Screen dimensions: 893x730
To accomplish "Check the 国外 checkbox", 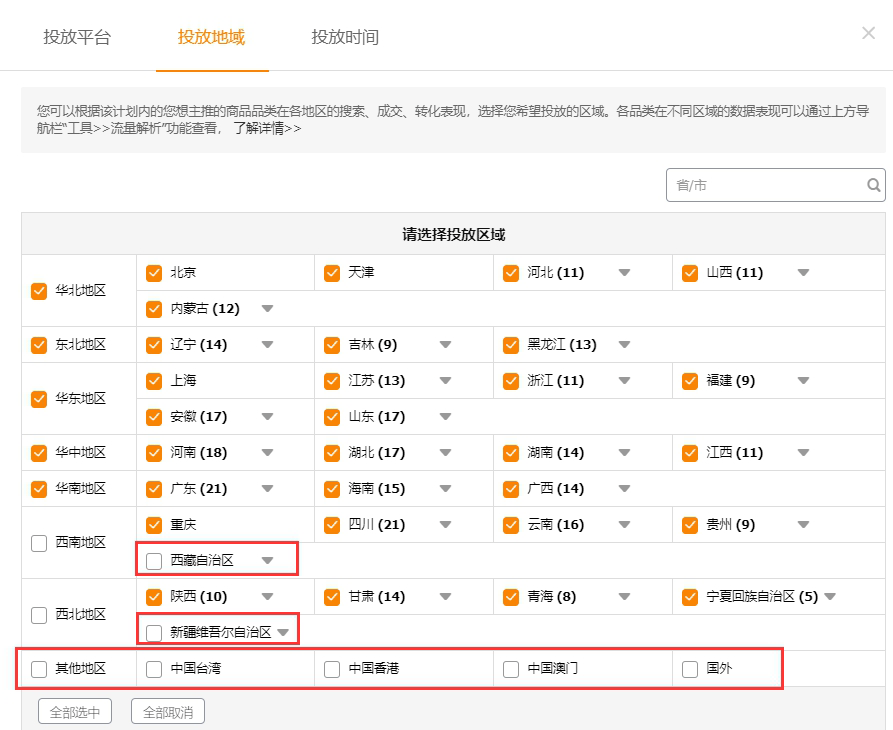I will coord(690,669).
